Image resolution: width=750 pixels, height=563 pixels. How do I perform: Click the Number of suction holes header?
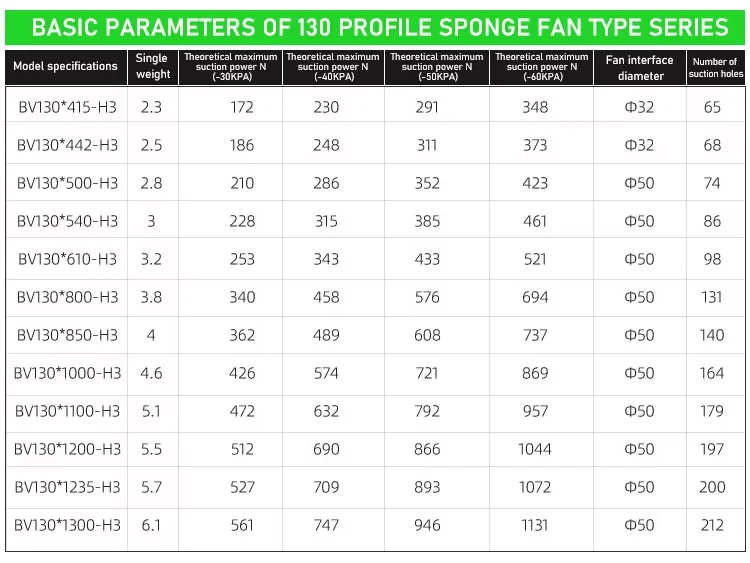[x=715, y=67]
